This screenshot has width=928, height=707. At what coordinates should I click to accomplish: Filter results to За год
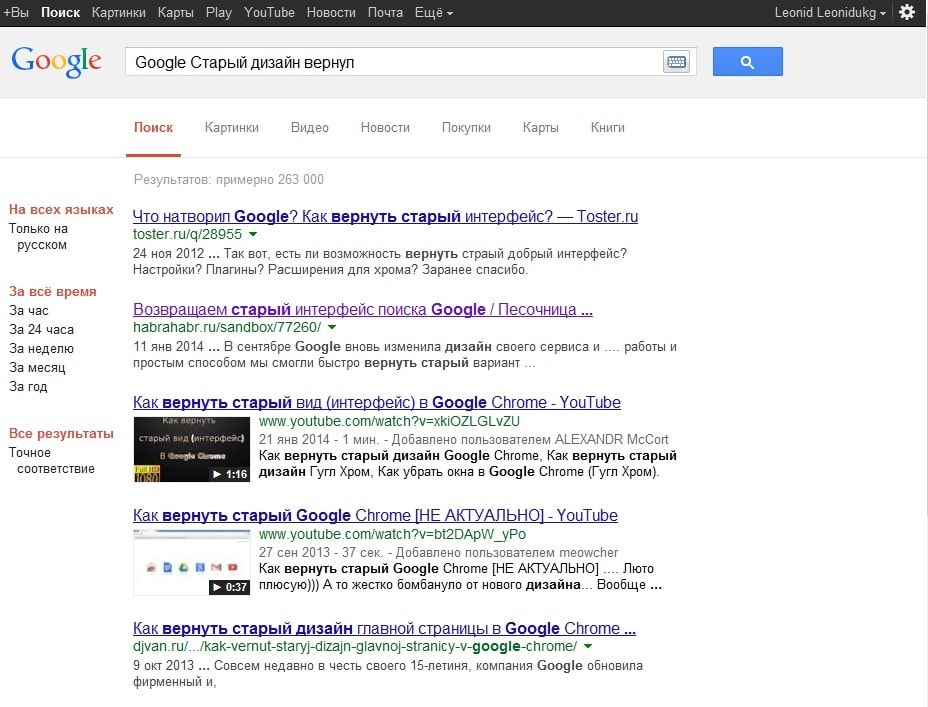28,386
